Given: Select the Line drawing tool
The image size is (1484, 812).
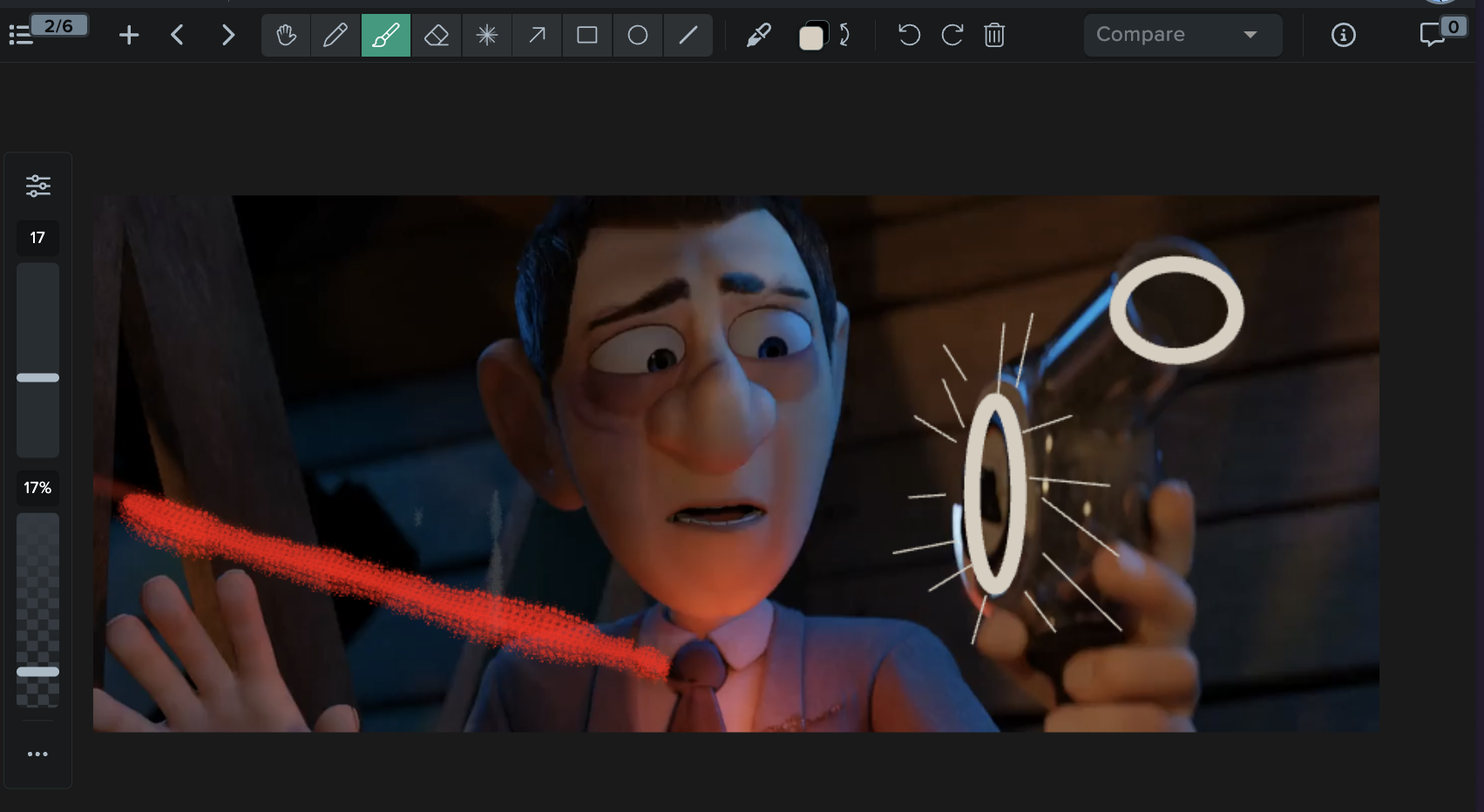Looking at the screenshot, I should click(x=688, y=35).
